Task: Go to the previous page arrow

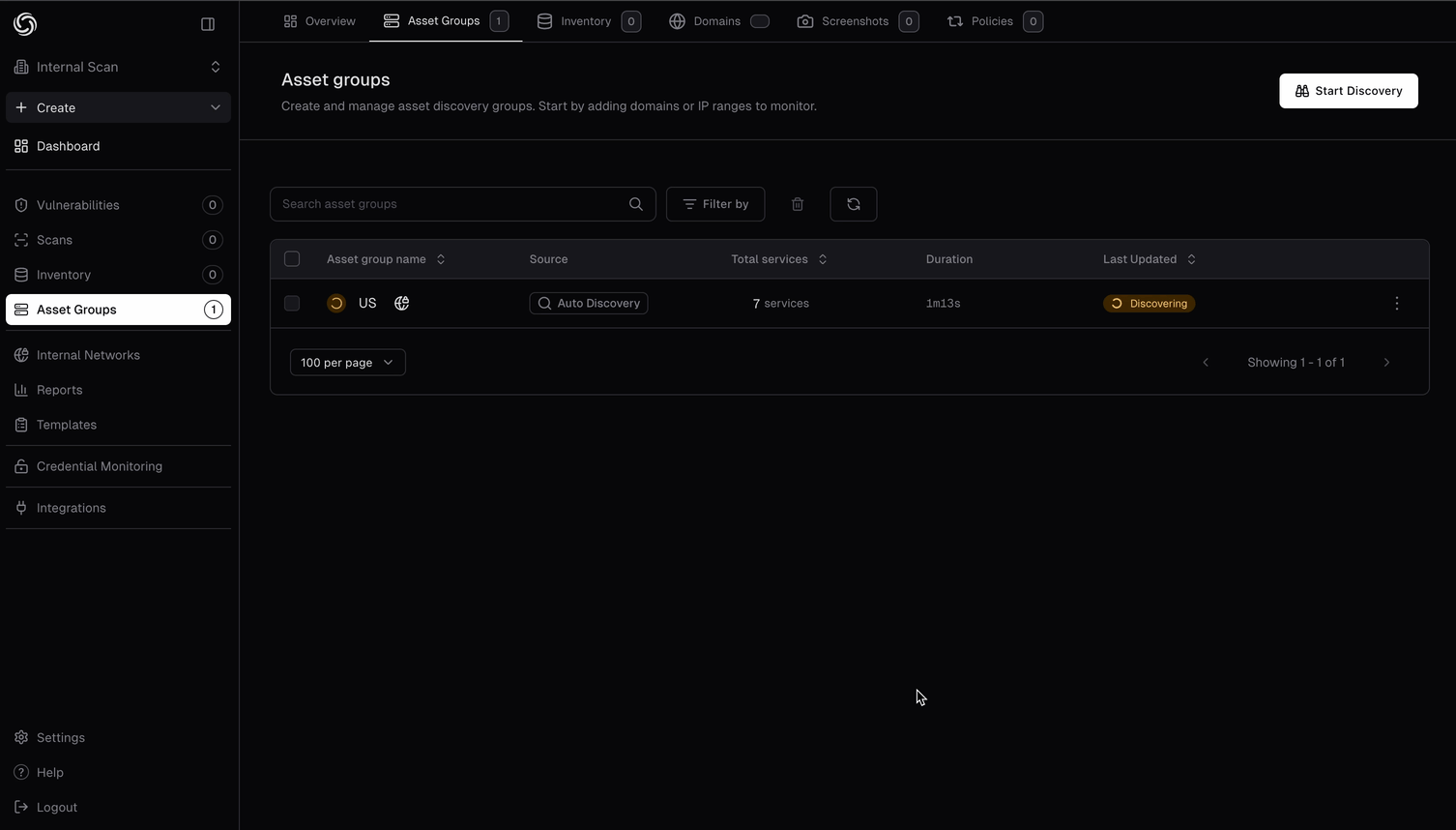Action: [x=1206, y=363]
